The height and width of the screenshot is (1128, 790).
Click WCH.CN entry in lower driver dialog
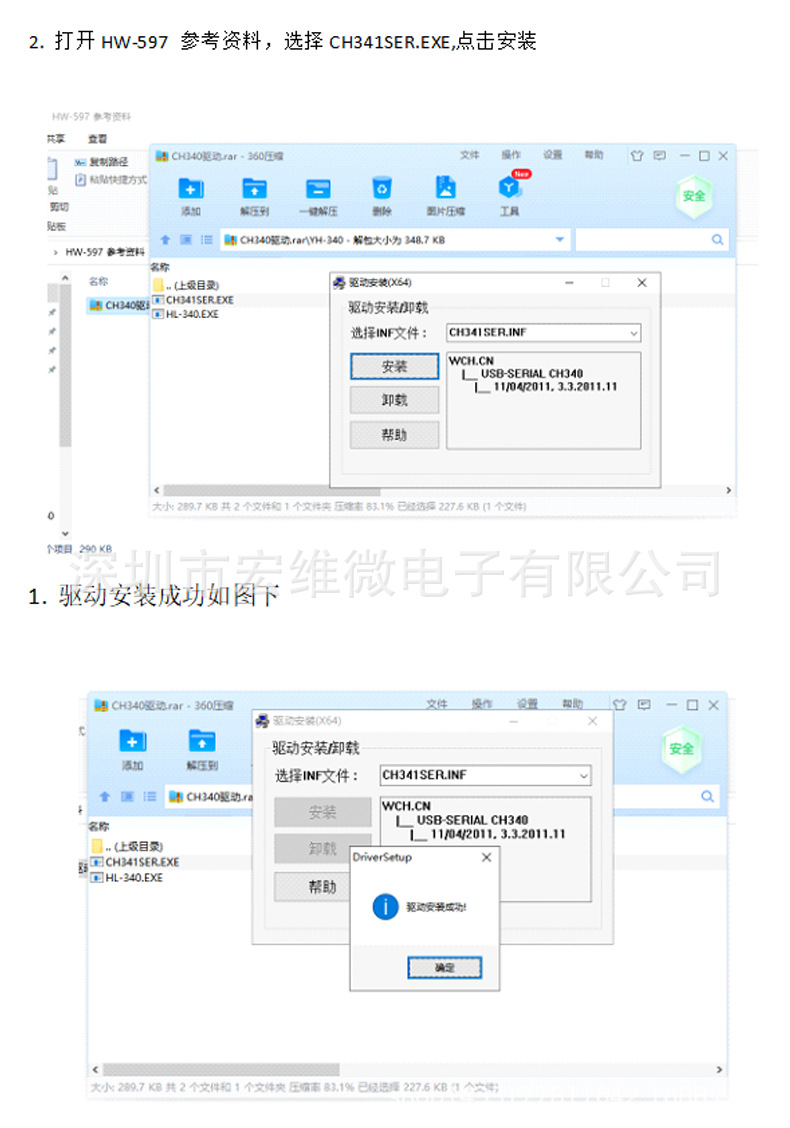coord(407,806)
